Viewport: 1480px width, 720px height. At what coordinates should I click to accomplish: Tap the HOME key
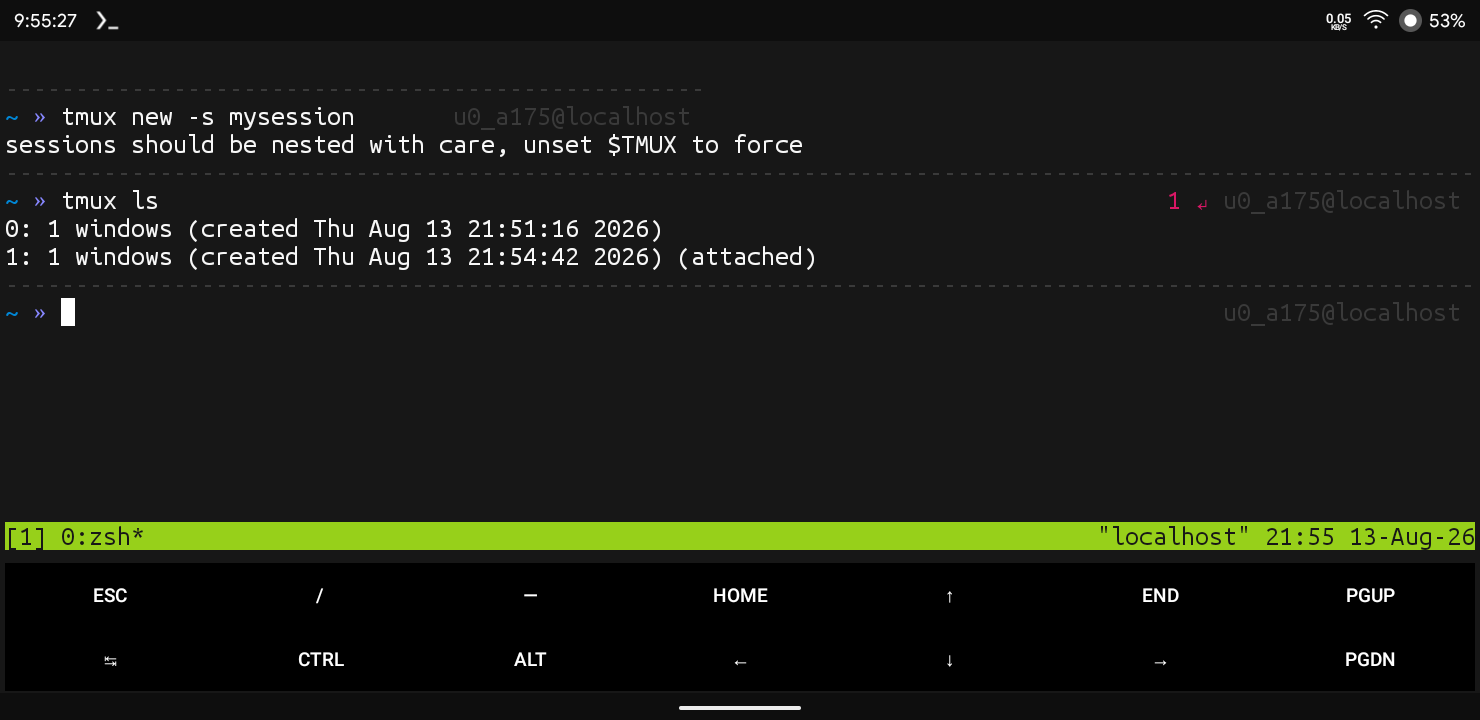(x=740, y=595)
